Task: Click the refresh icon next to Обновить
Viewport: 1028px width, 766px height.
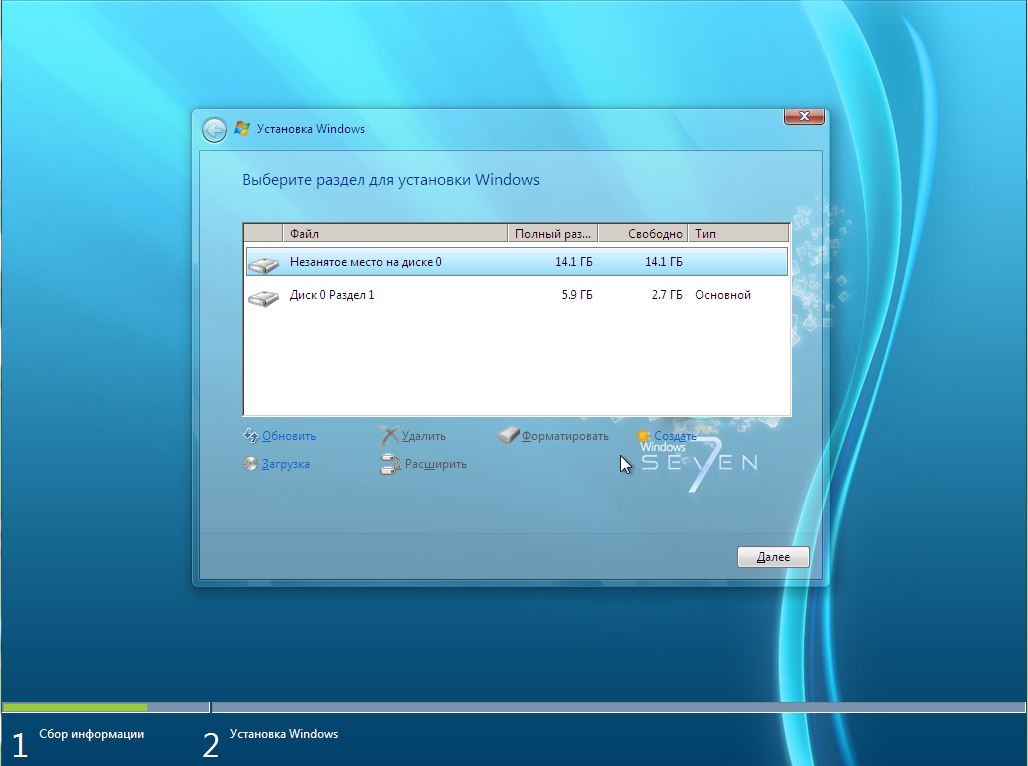Action: click(x=250, y=435)
